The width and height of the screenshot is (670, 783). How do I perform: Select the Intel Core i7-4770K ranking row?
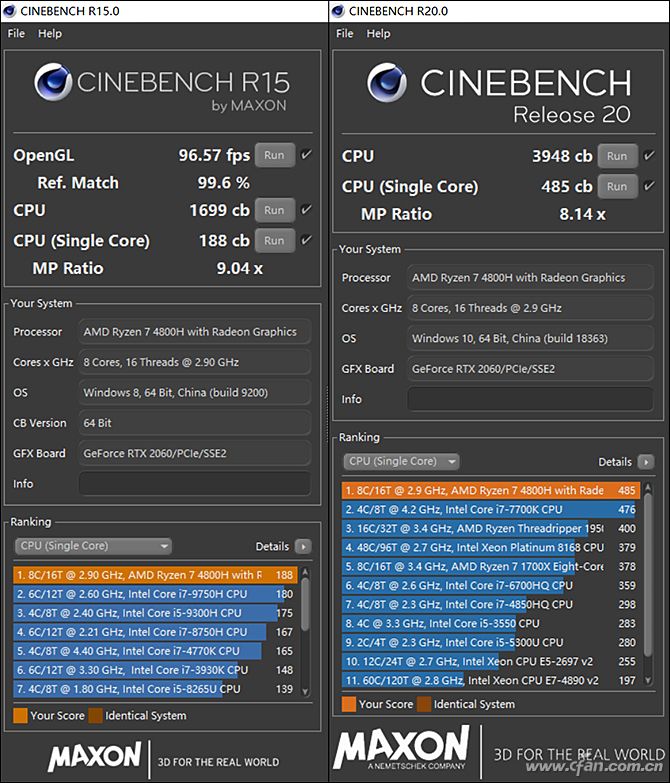pos(155,651)
